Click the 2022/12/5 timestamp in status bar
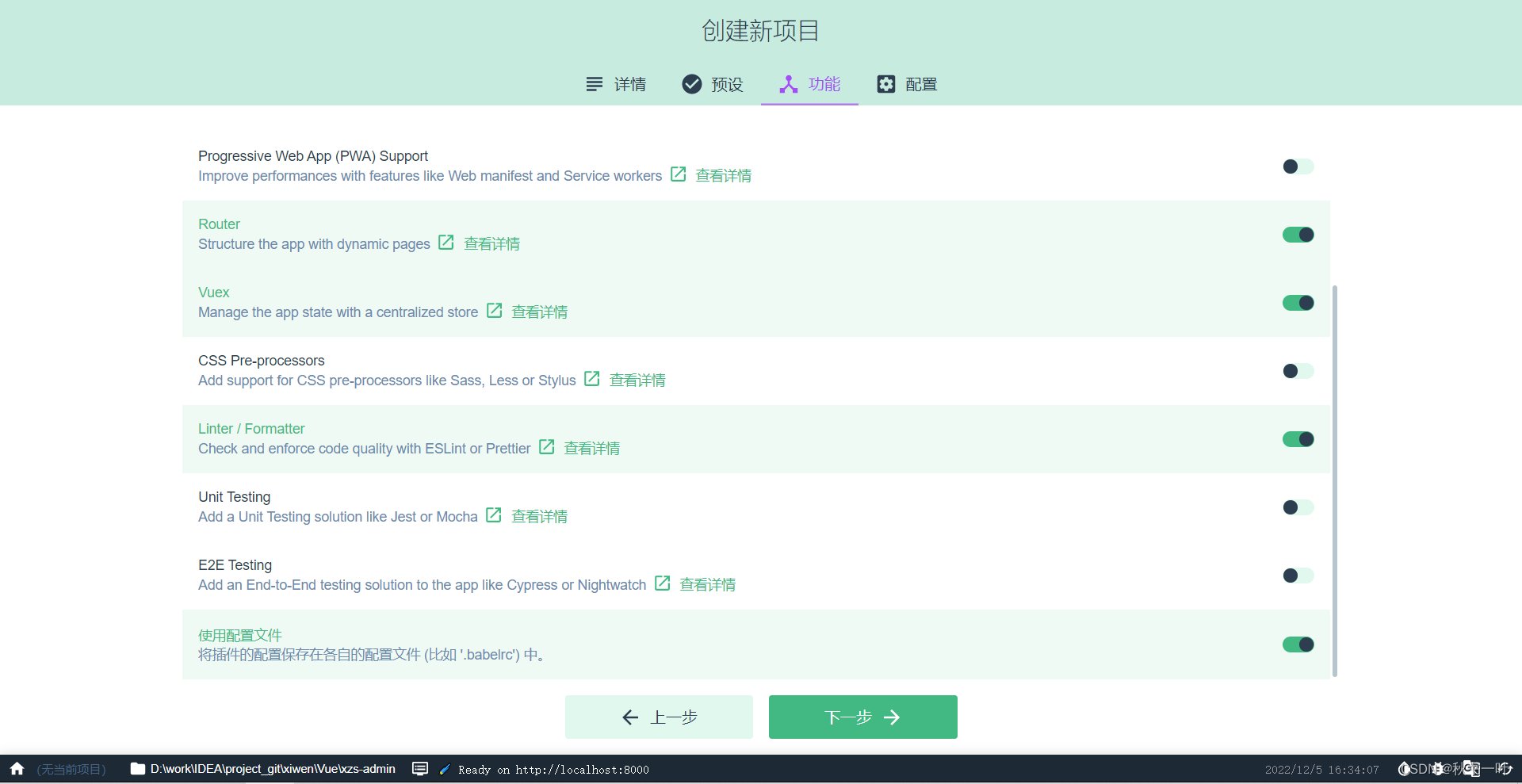The width and height of the screenshot is (1522, 784). pyautogui.click(x=1321, y=770)
